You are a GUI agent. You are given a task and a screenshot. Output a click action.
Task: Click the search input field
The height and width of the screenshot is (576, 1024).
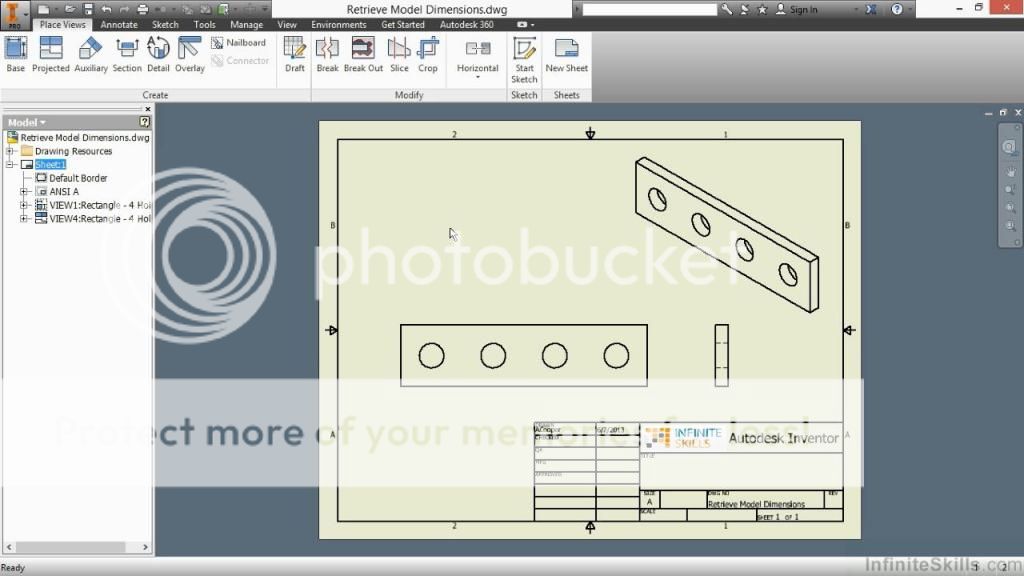pyautogui.click(x=649, y=9)
